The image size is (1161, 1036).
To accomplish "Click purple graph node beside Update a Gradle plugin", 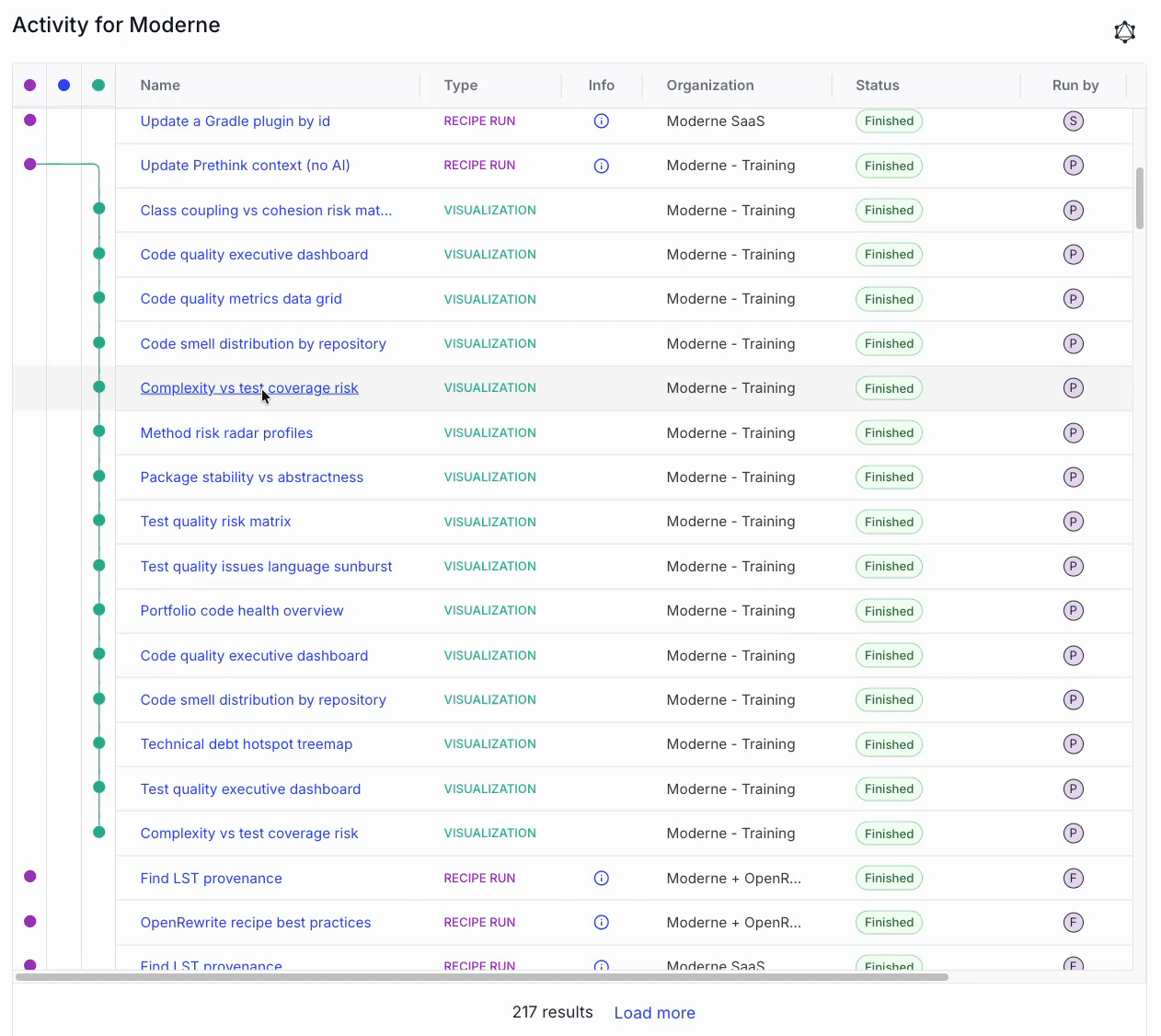I will [x=29, y=120].
